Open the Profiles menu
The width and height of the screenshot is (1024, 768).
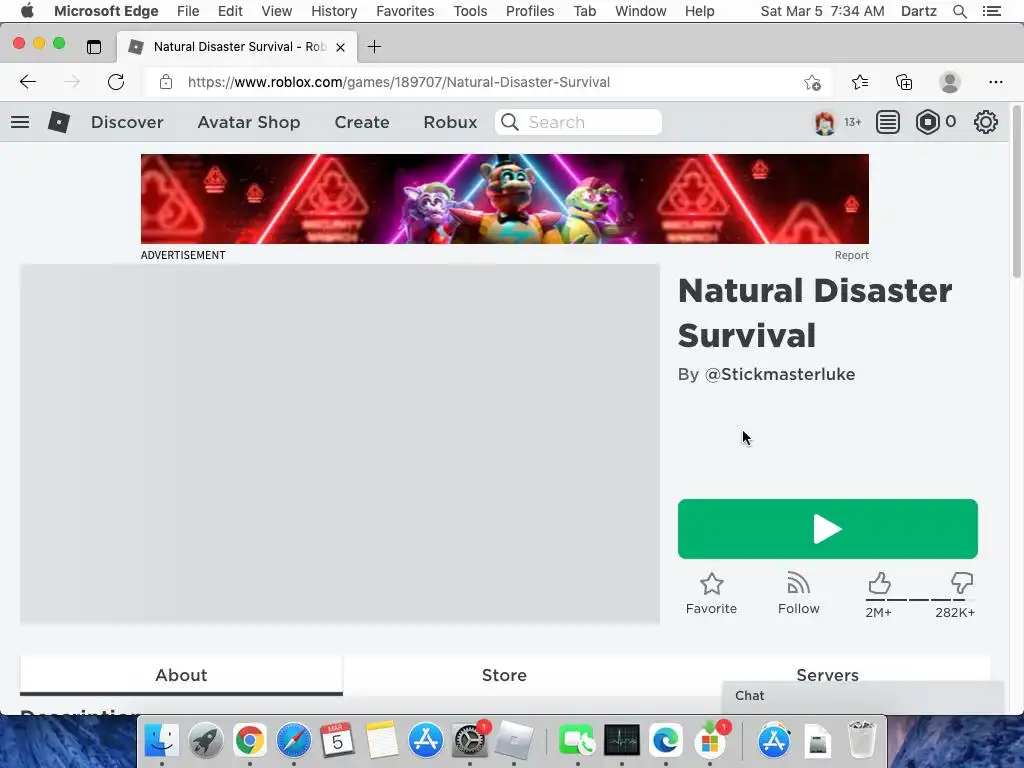pyautogui.click(x=530, y=11)
